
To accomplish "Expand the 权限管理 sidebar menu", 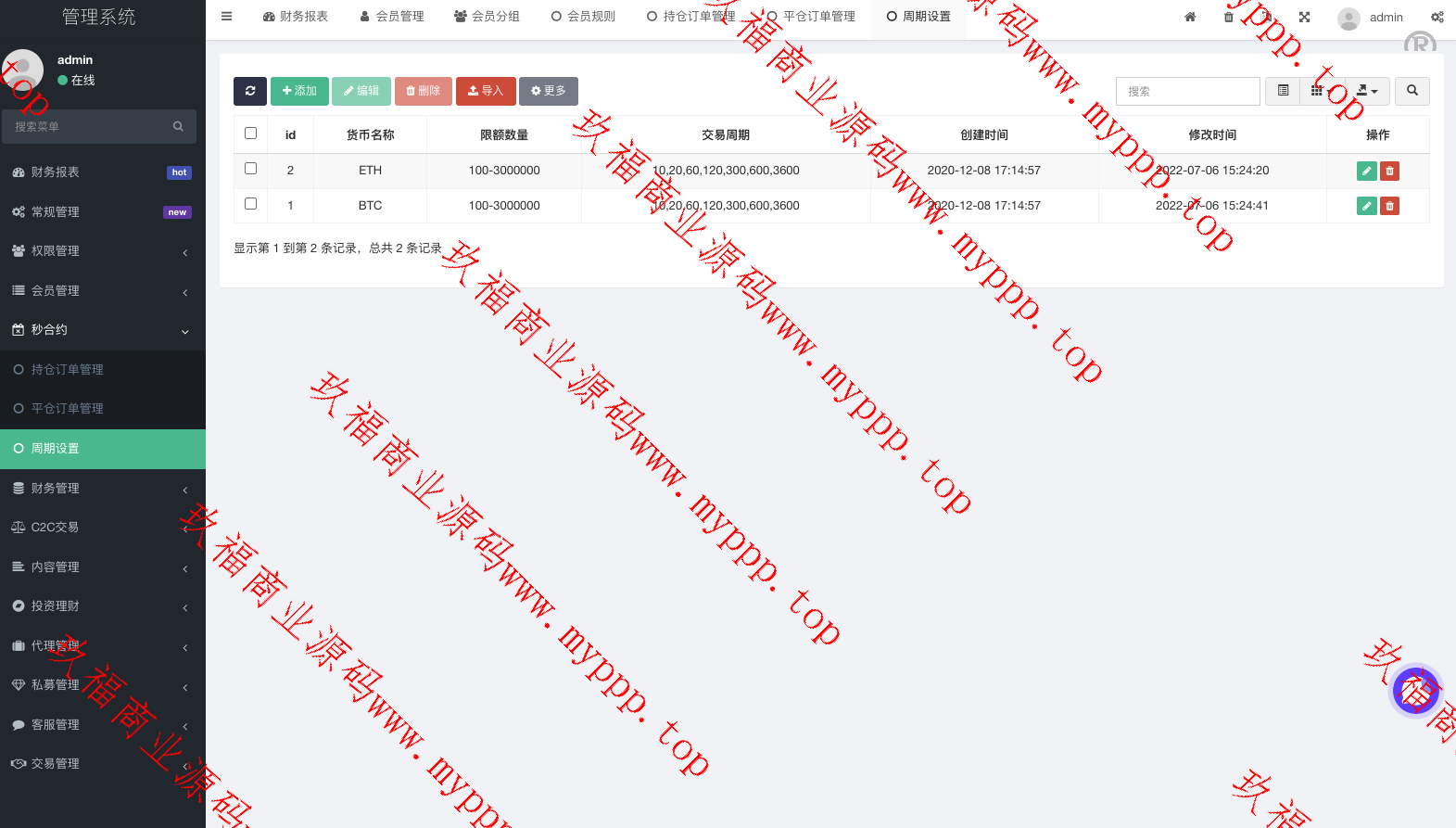I will click(x=100, y=251).
